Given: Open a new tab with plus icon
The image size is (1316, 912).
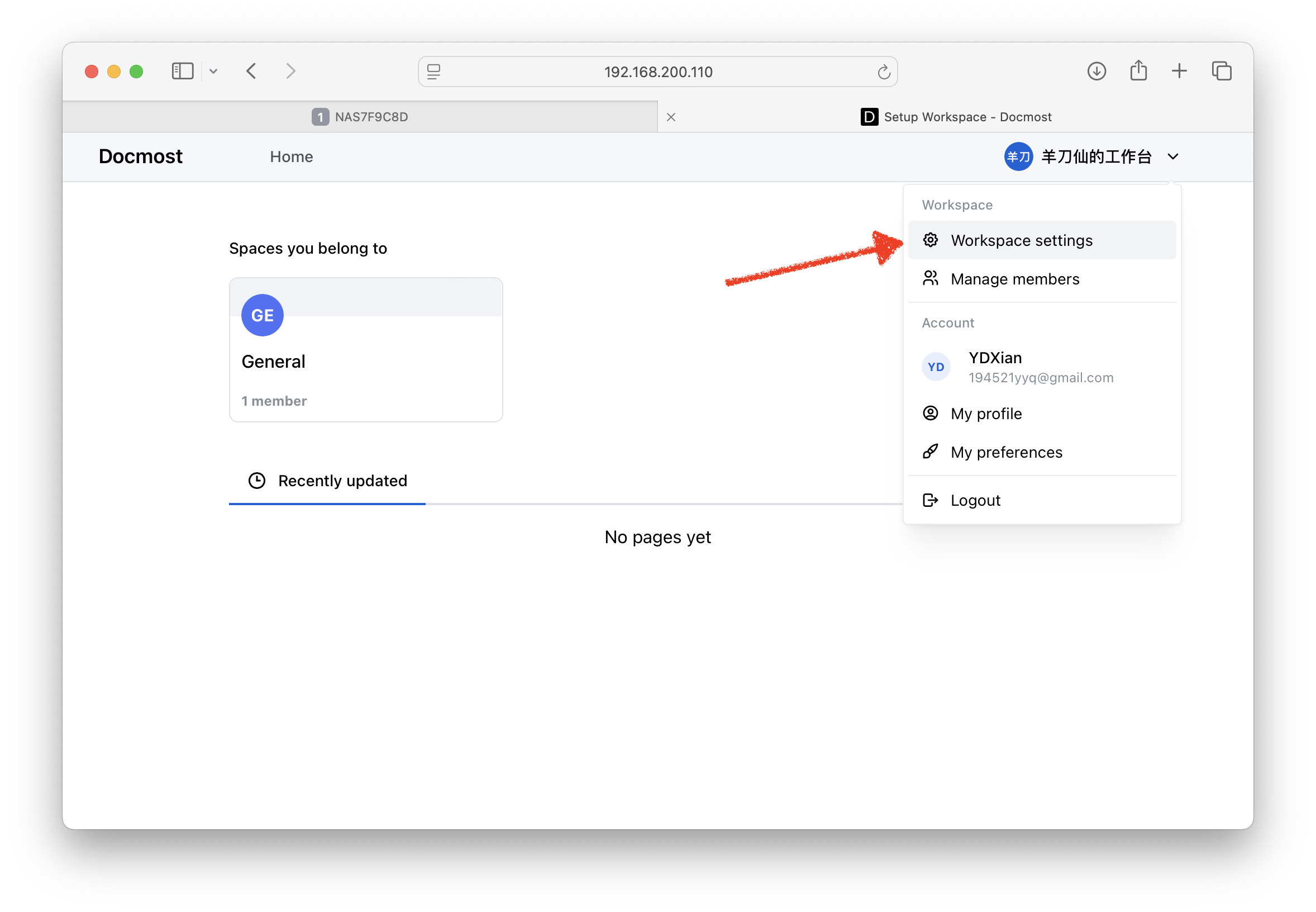Looking at the screenshot, I should [1179, 71].
